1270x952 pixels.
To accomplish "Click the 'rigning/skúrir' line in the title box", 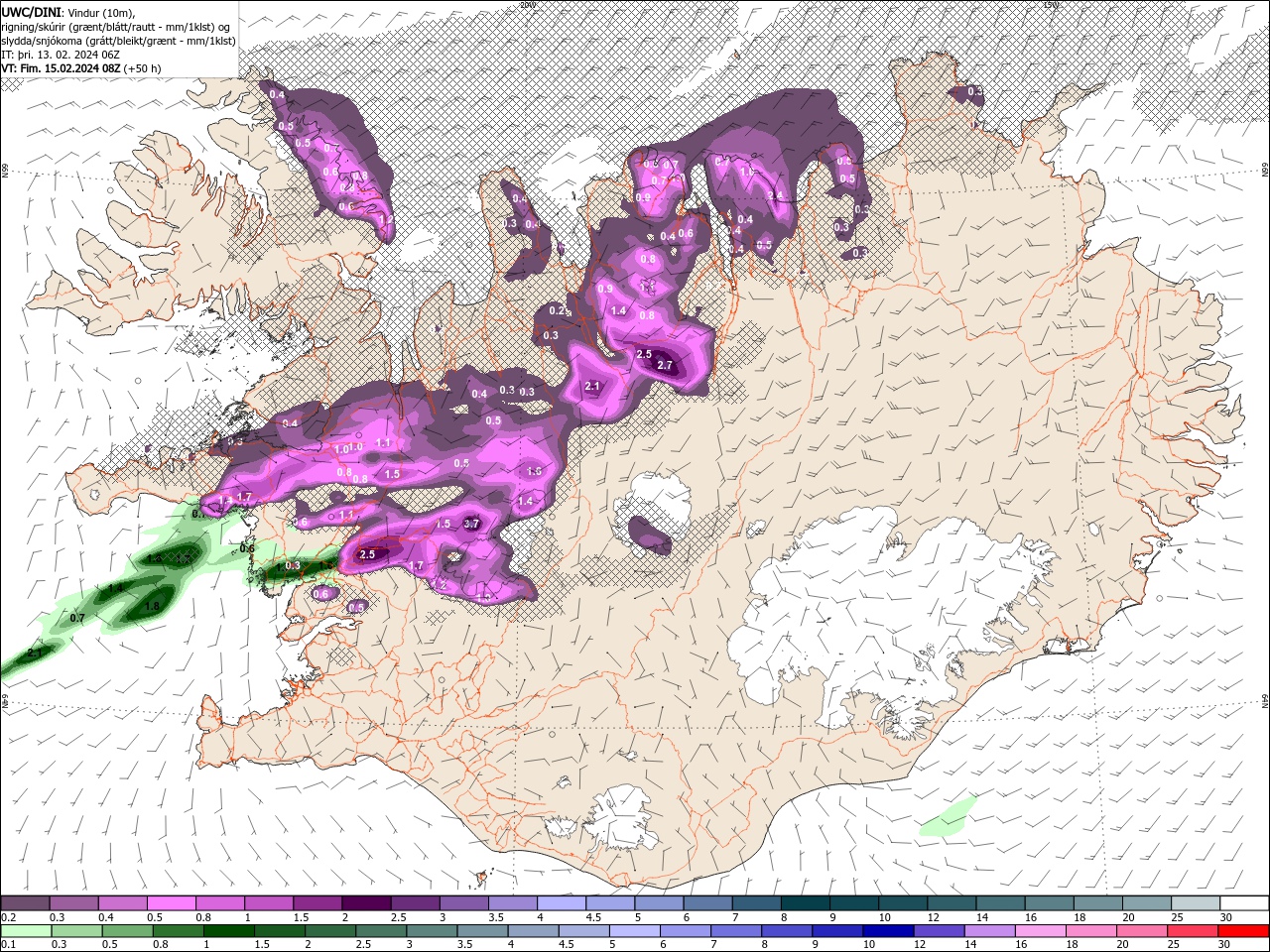I will point(117,26).
